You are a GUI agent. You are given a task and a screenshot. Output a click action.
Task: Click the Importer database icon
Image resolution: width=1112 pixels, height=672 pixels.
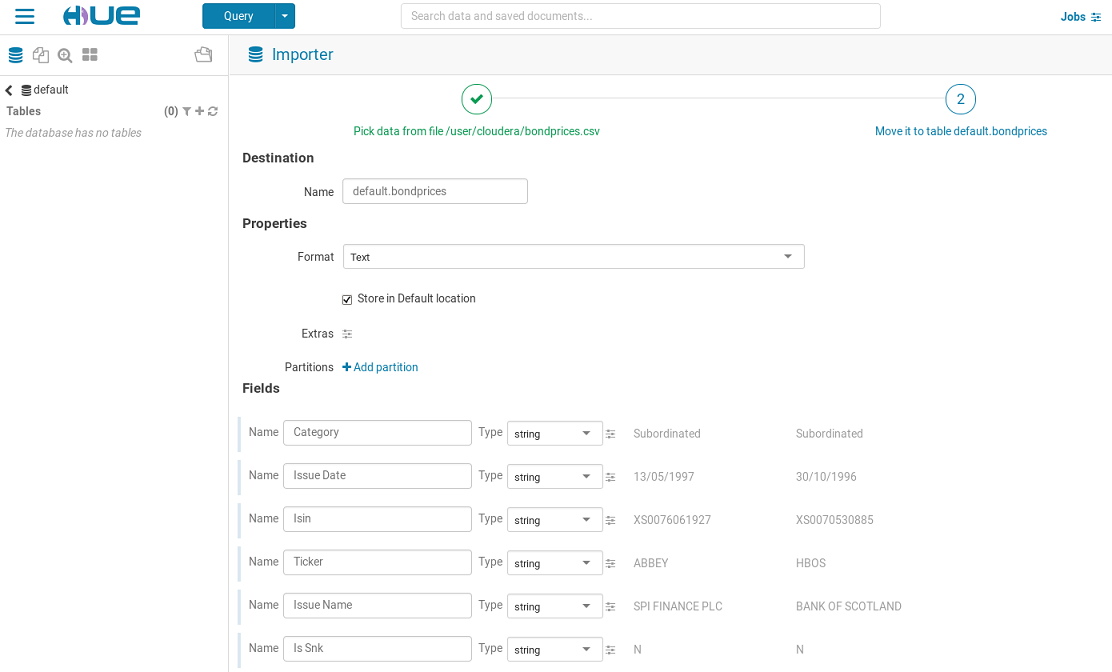click(256, 55)
